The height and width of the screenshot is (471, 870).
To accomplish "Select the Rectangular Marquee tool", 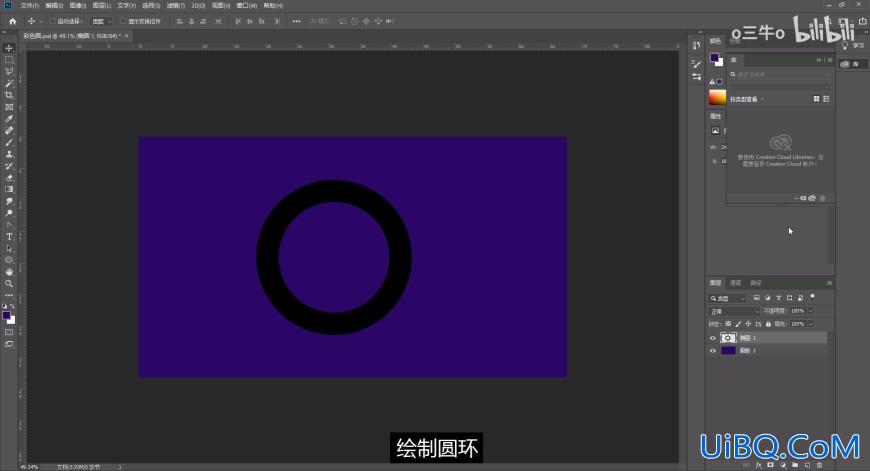I will pyautogui.click(x=9, y=60).
